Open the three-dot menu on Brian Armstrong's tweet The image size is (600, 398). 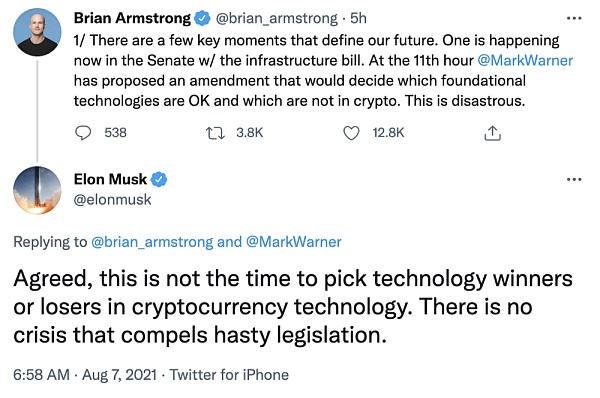click(574, 18)
